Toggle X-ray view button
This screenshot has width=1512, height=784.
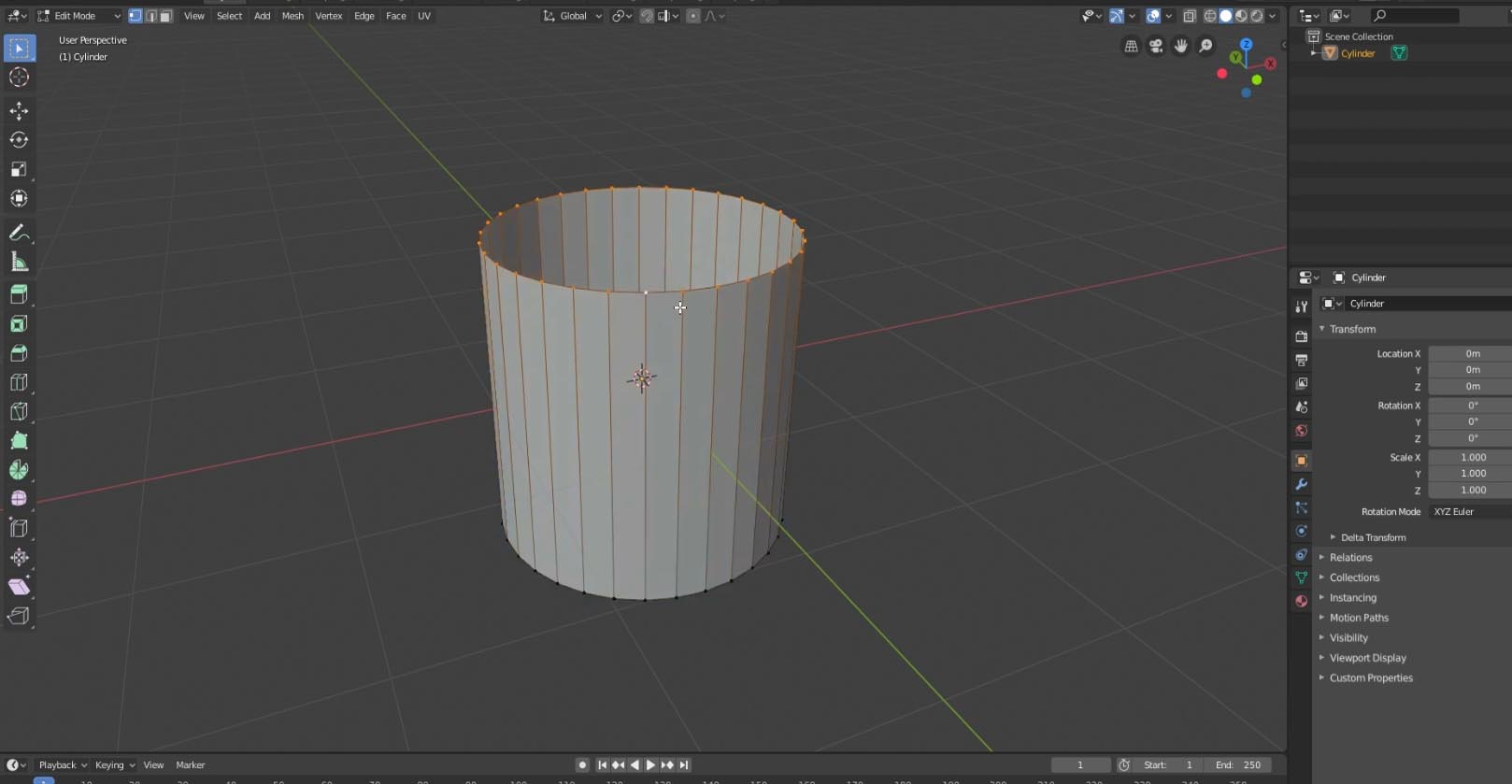click(x=1189, y=16)
